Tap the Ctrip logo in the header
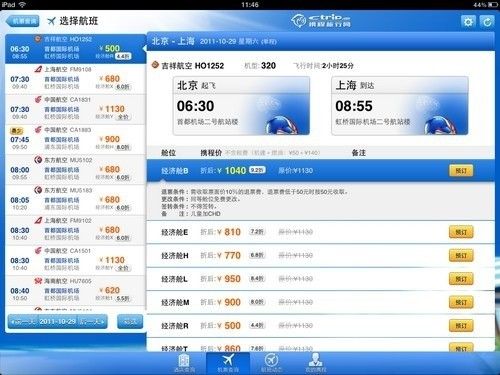 click(321, 21)
